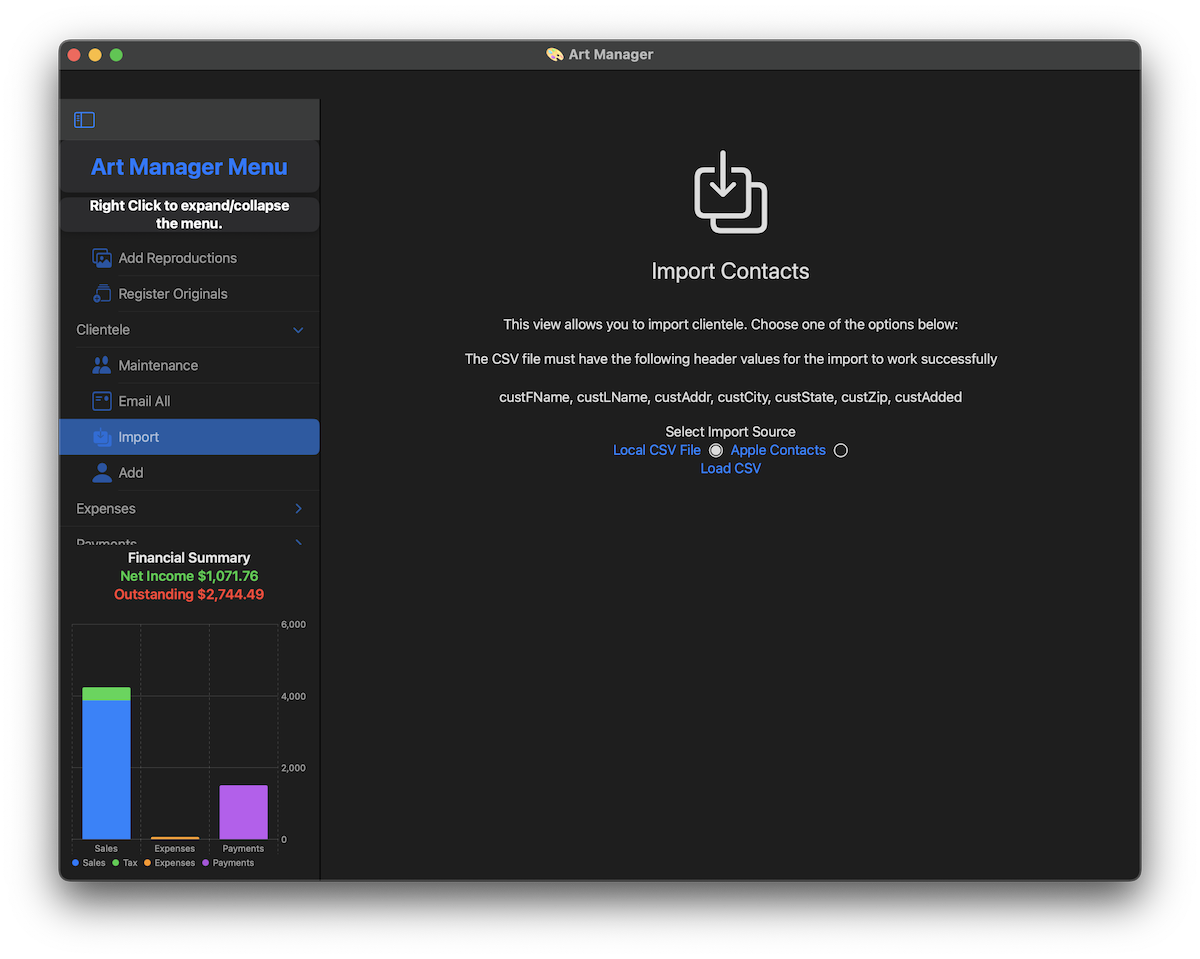1200x959 pixels.
Task: Click the Load CSV link
Action: tap(730, 469)
